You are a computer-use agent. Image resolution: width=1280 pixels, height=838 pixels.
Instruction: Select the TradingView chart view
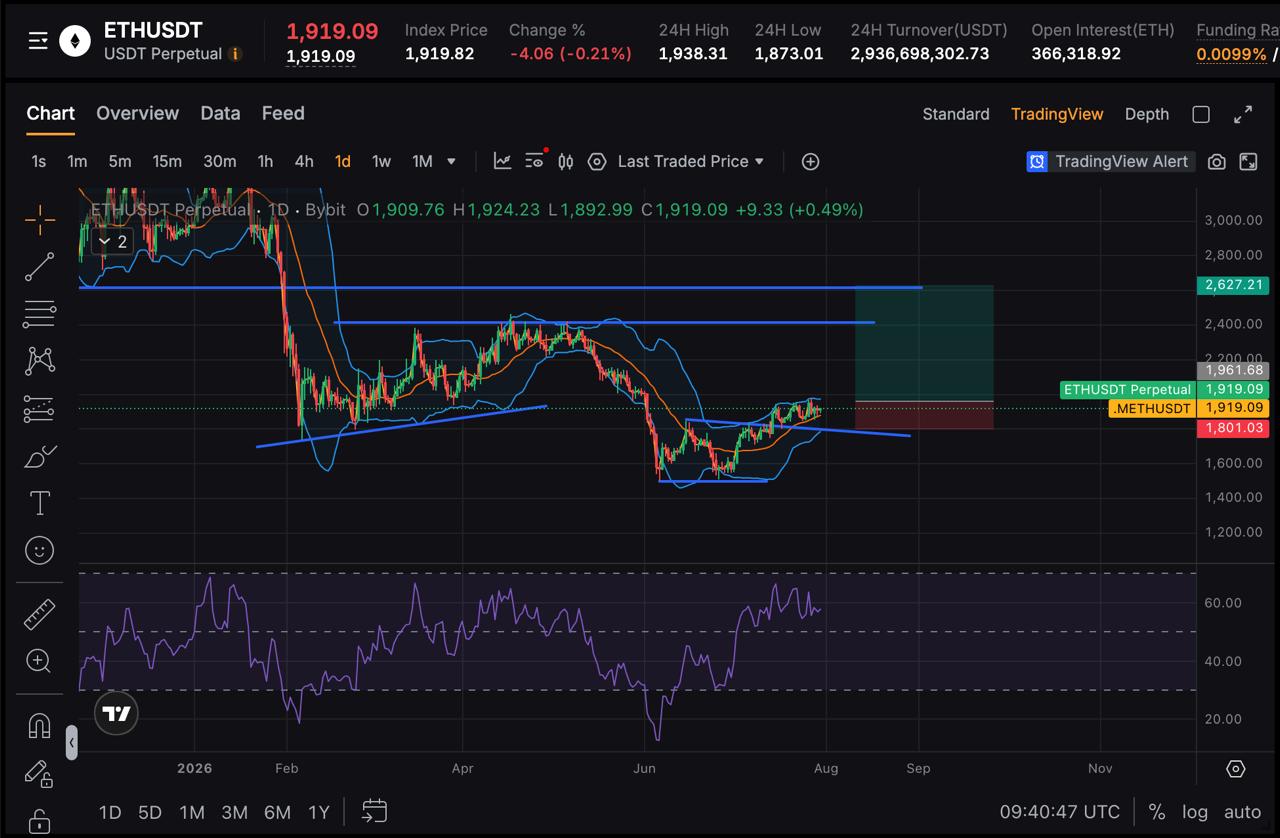point(1057,114)
